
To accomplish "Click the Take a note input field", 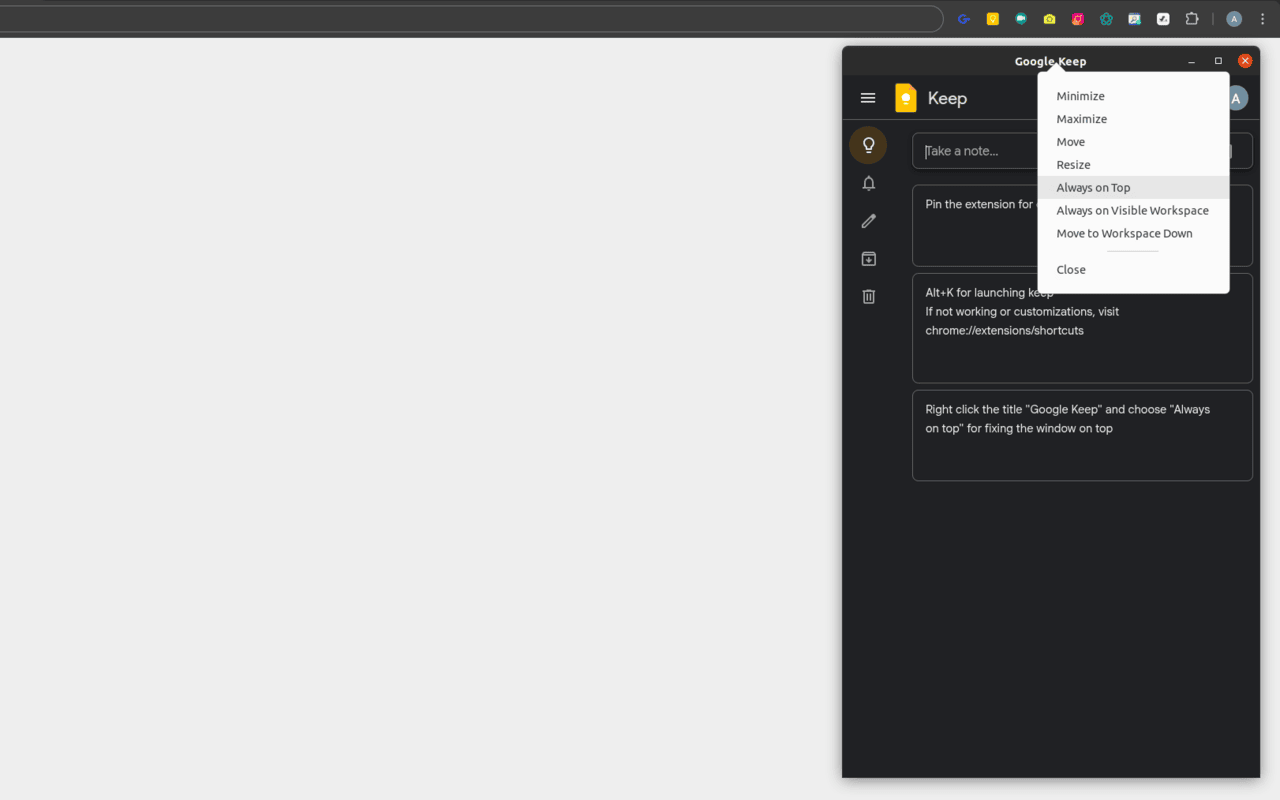I will 975,151.
